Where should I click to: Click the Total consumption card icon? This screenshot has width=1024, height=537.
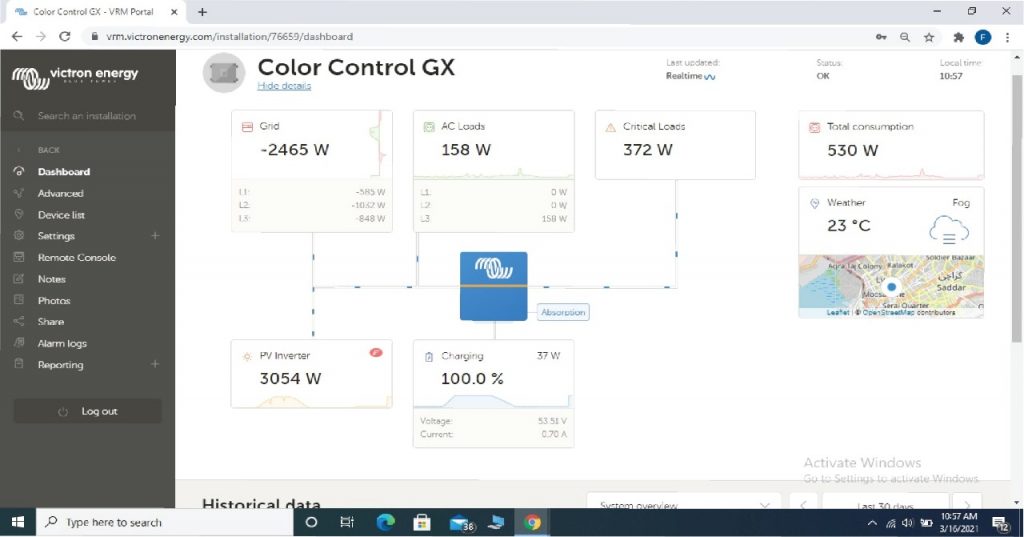[x=814, y=127]
